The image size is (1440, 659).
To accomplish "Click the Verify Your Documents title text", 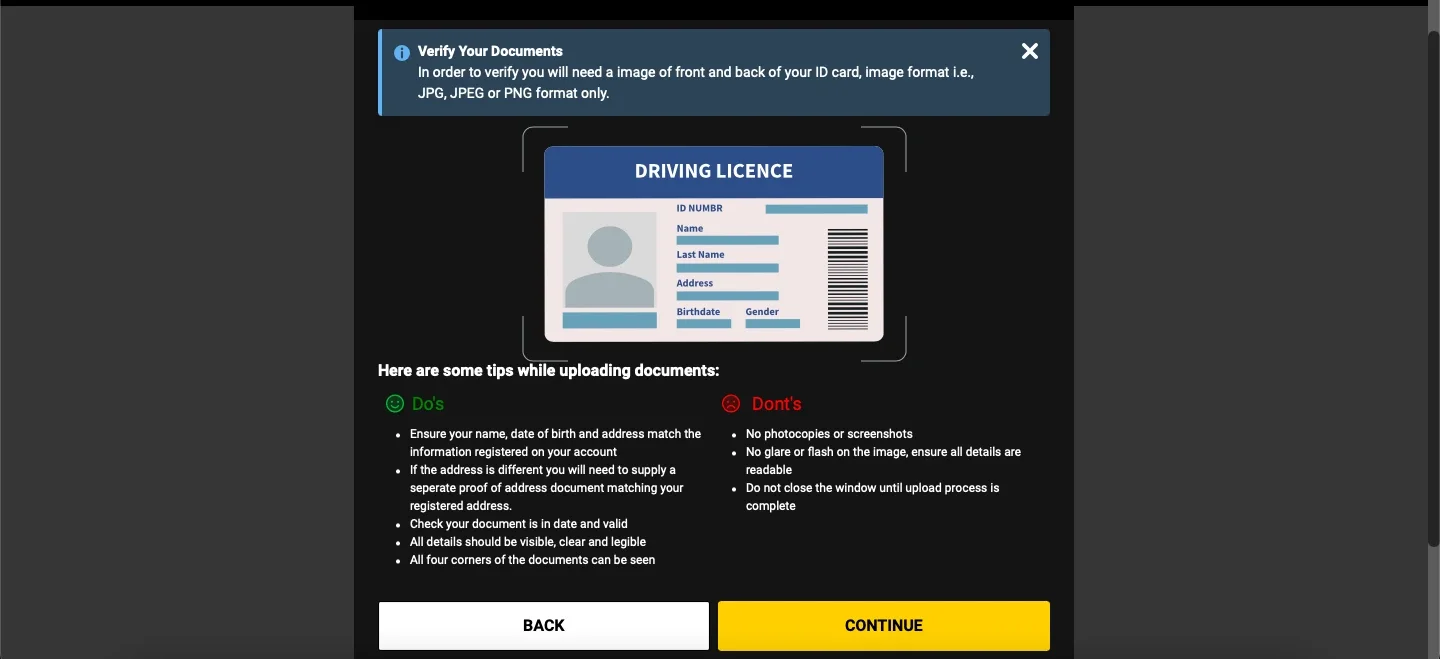I will [x=490, y=51].
